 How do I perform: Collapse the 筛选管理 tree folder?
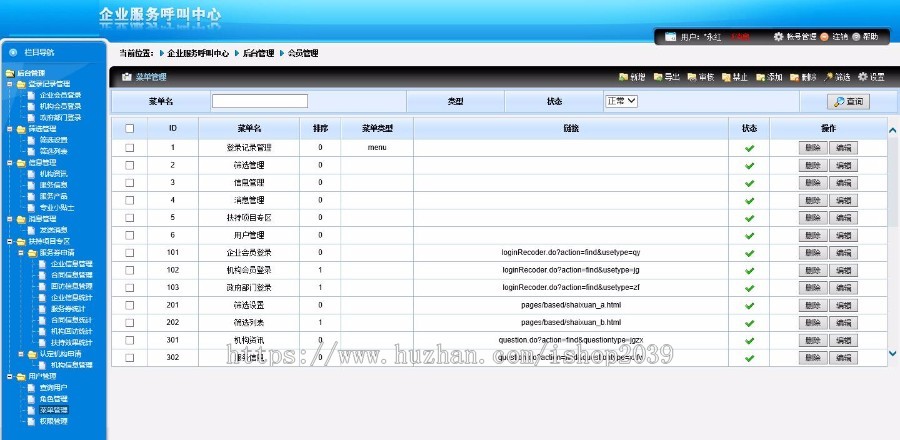click(x=9, y=129)
